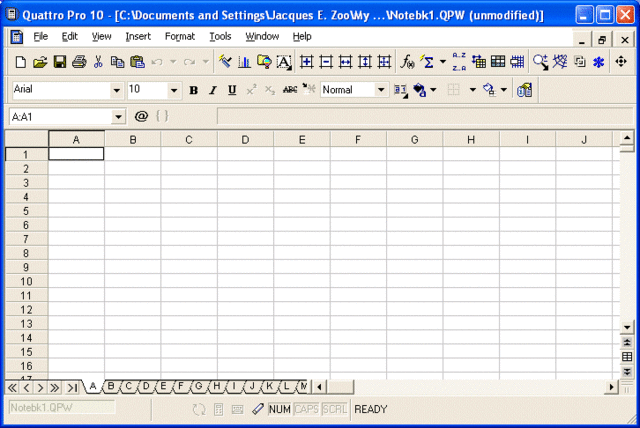This screenshot has width=640, height=428.
Task: Open the Arial font dropdown
Action: point(116,90)
